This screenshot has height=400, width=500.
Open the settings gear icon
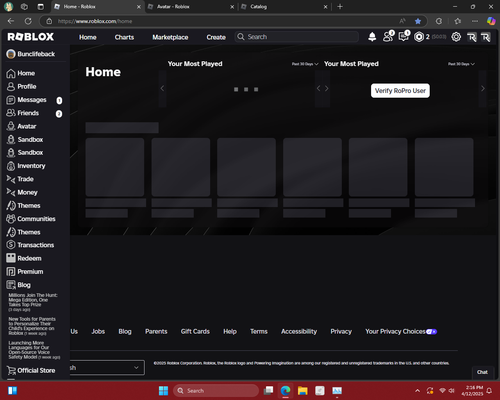click(456, 37)
